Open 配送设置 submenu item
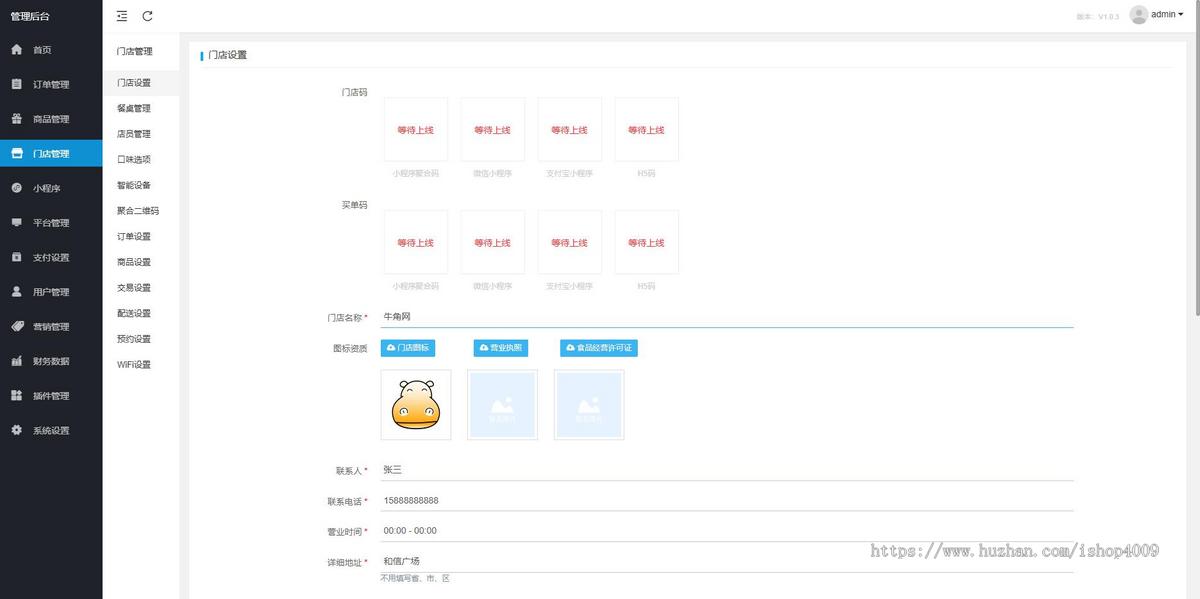This screenshot has height=599, width=1200. click(134, 313)
